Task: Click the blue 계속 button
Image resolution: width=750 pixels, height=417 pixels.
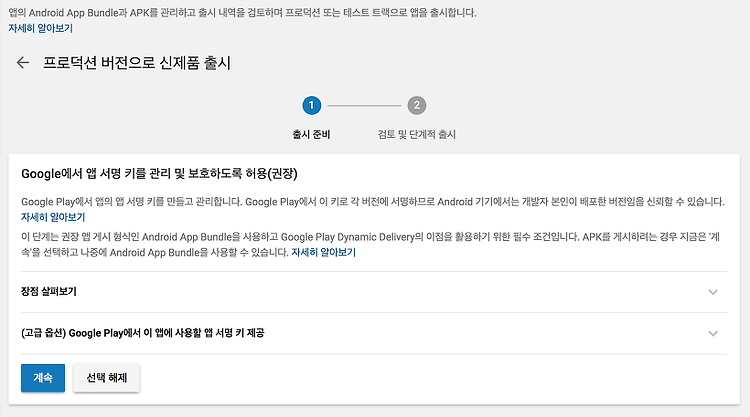Action: 43,378
